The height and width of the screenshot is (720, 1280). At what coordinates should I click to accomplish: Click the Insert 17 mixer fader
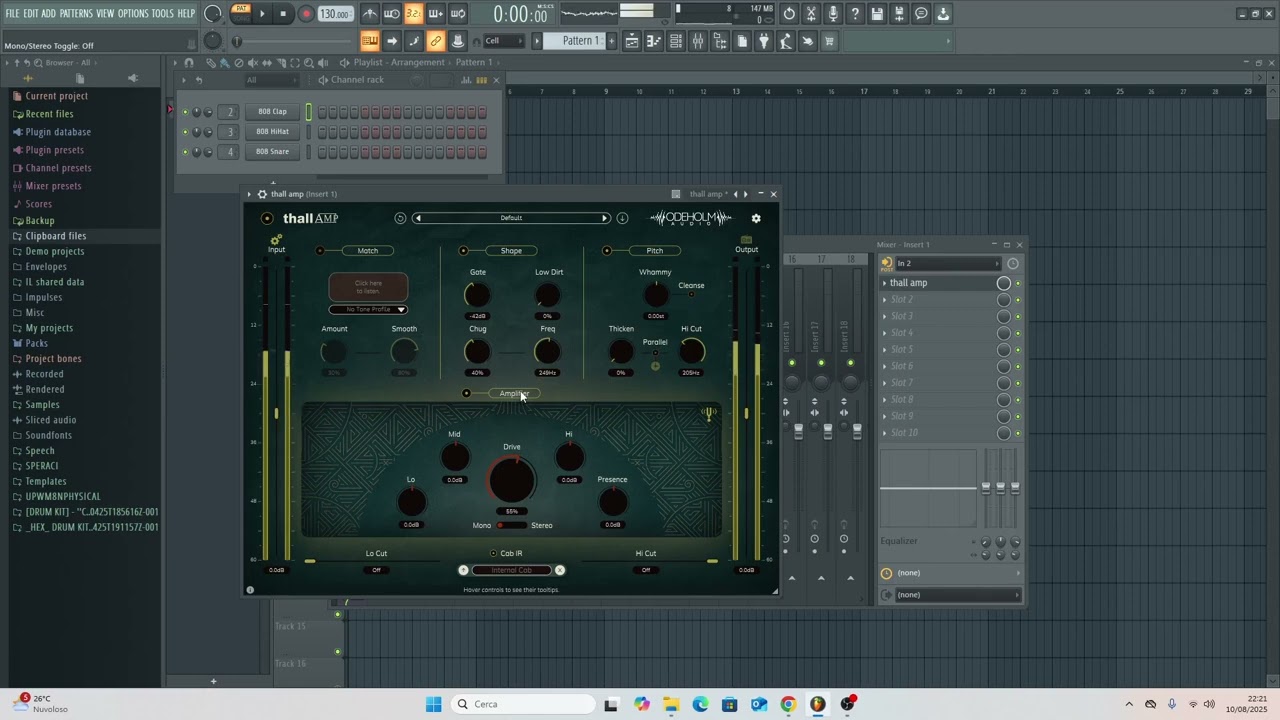[x=827, y=431]
